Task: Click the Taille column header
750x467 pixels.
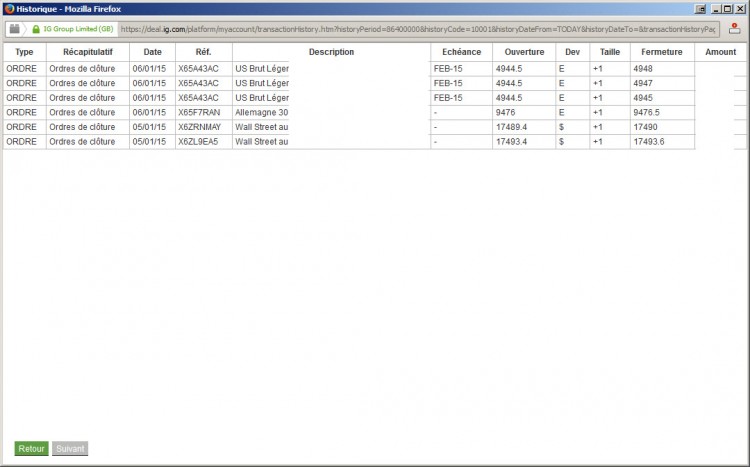Action: (609, 52)
